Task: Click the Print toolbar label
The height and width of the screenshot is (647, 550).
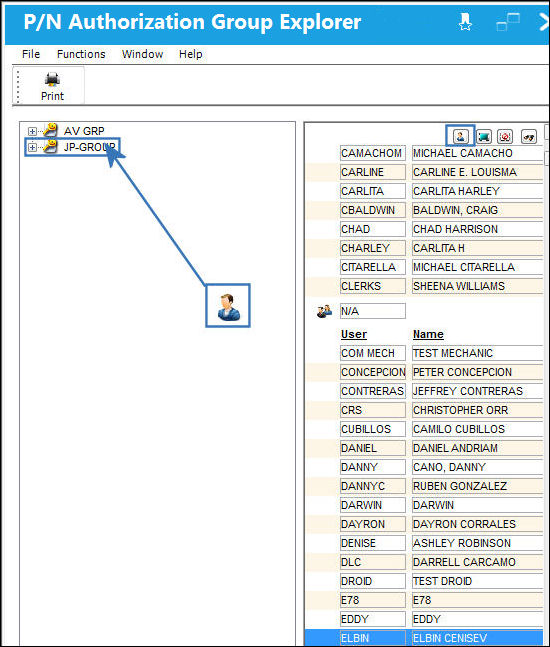Action: [52, 96]
